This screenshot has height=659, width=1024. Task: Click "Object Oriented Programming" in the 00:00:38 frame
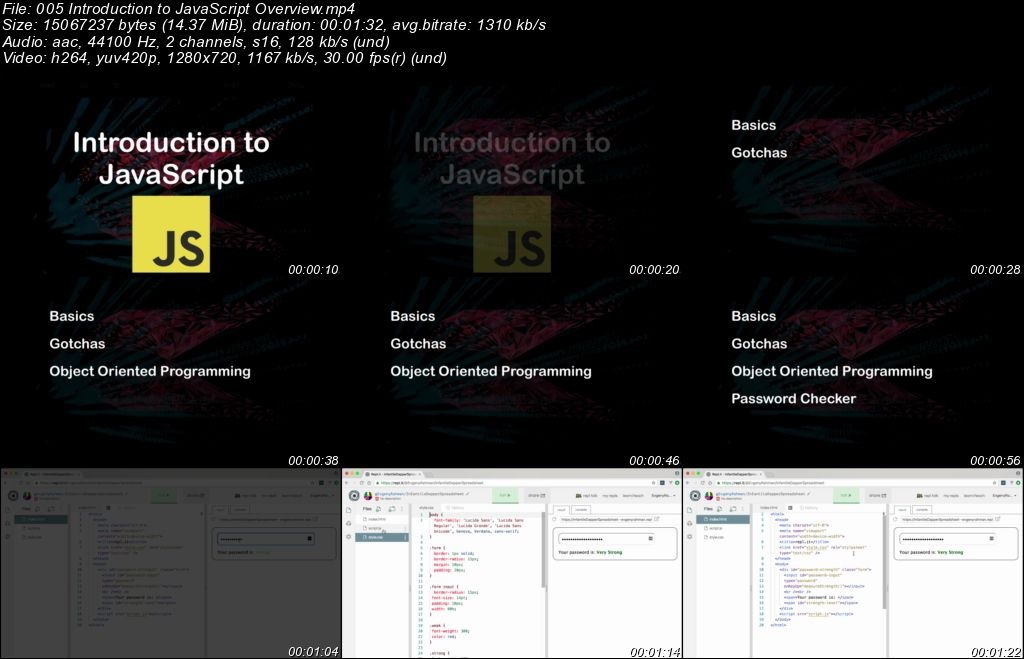(x=150, y=371)
